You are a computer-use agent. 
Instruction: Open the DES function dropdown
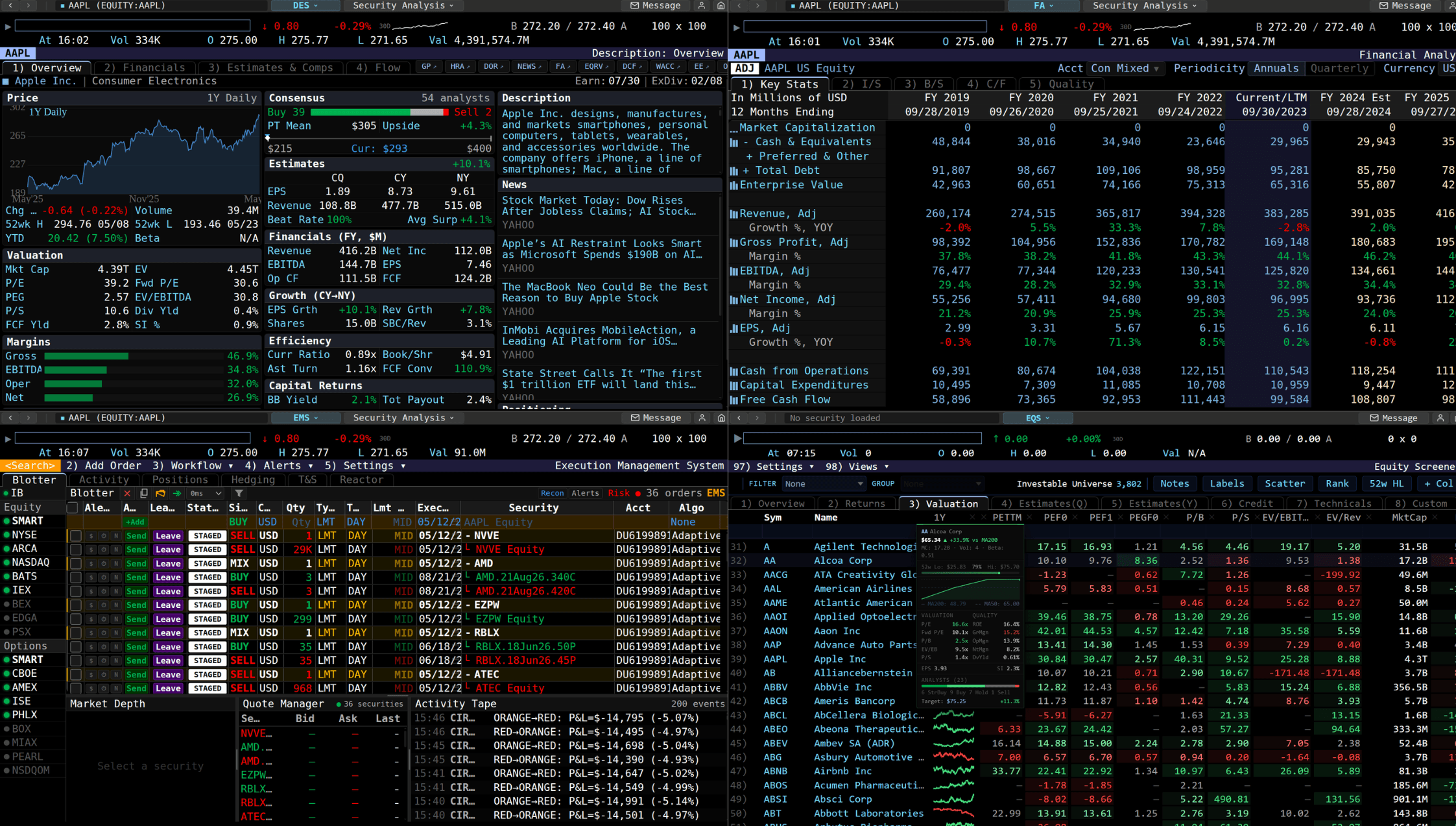305,5
